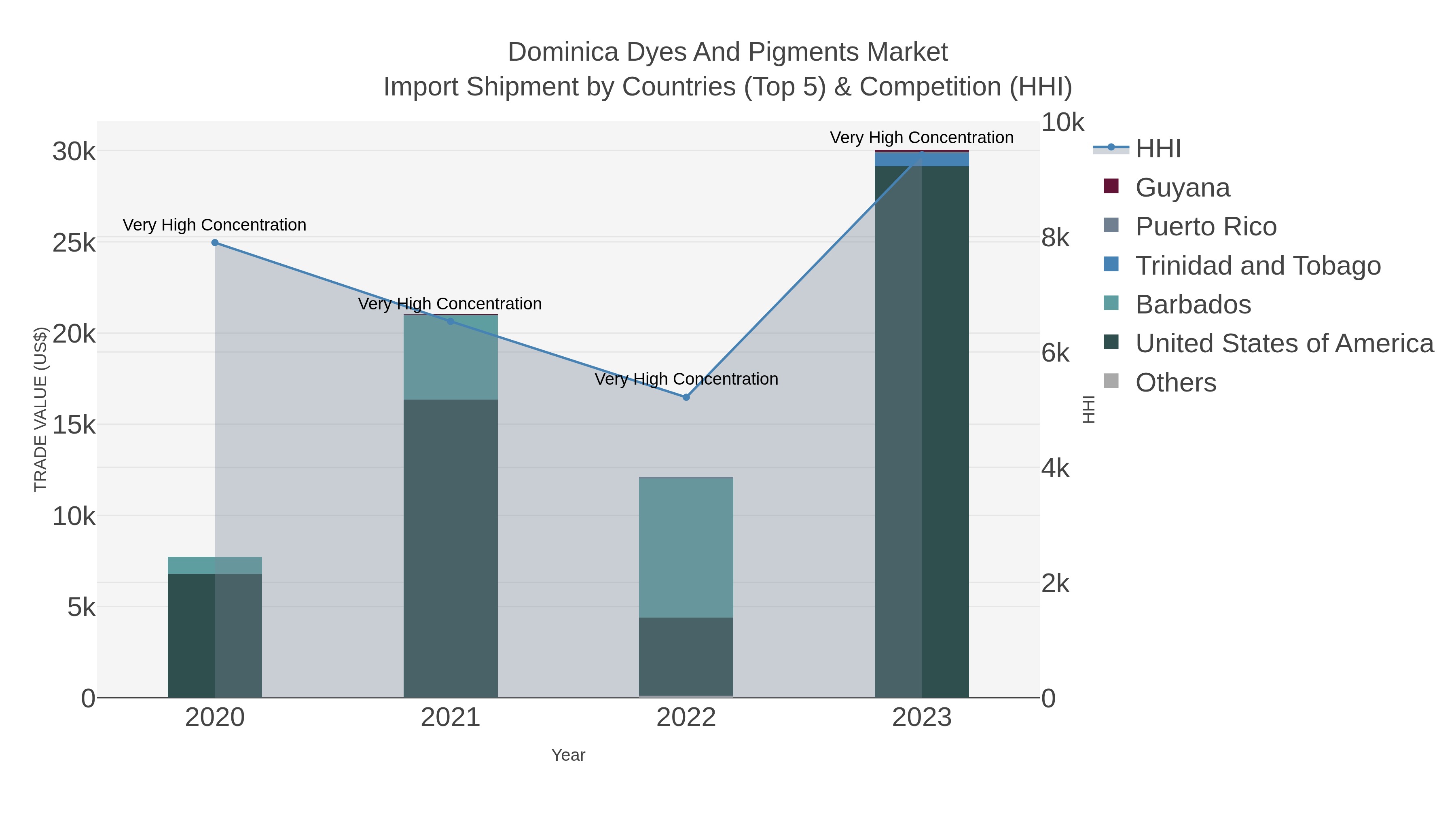
Task: Toggle the Others legend entry
Action: [1160, 383]
